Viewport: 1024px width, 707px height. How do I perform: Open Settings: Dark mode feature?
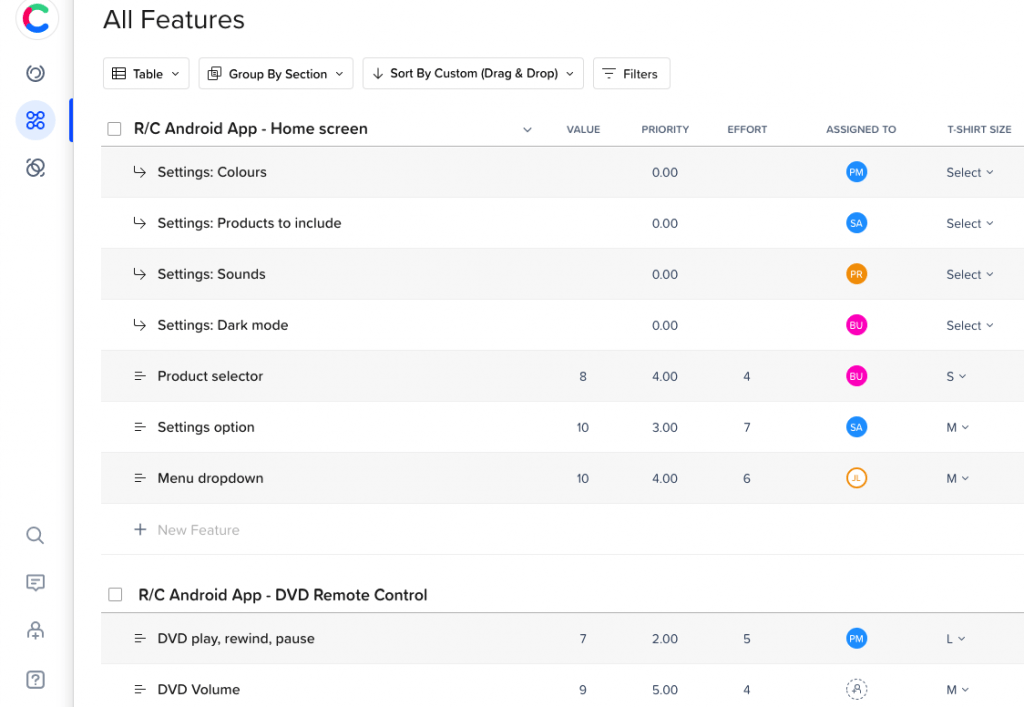222,324
